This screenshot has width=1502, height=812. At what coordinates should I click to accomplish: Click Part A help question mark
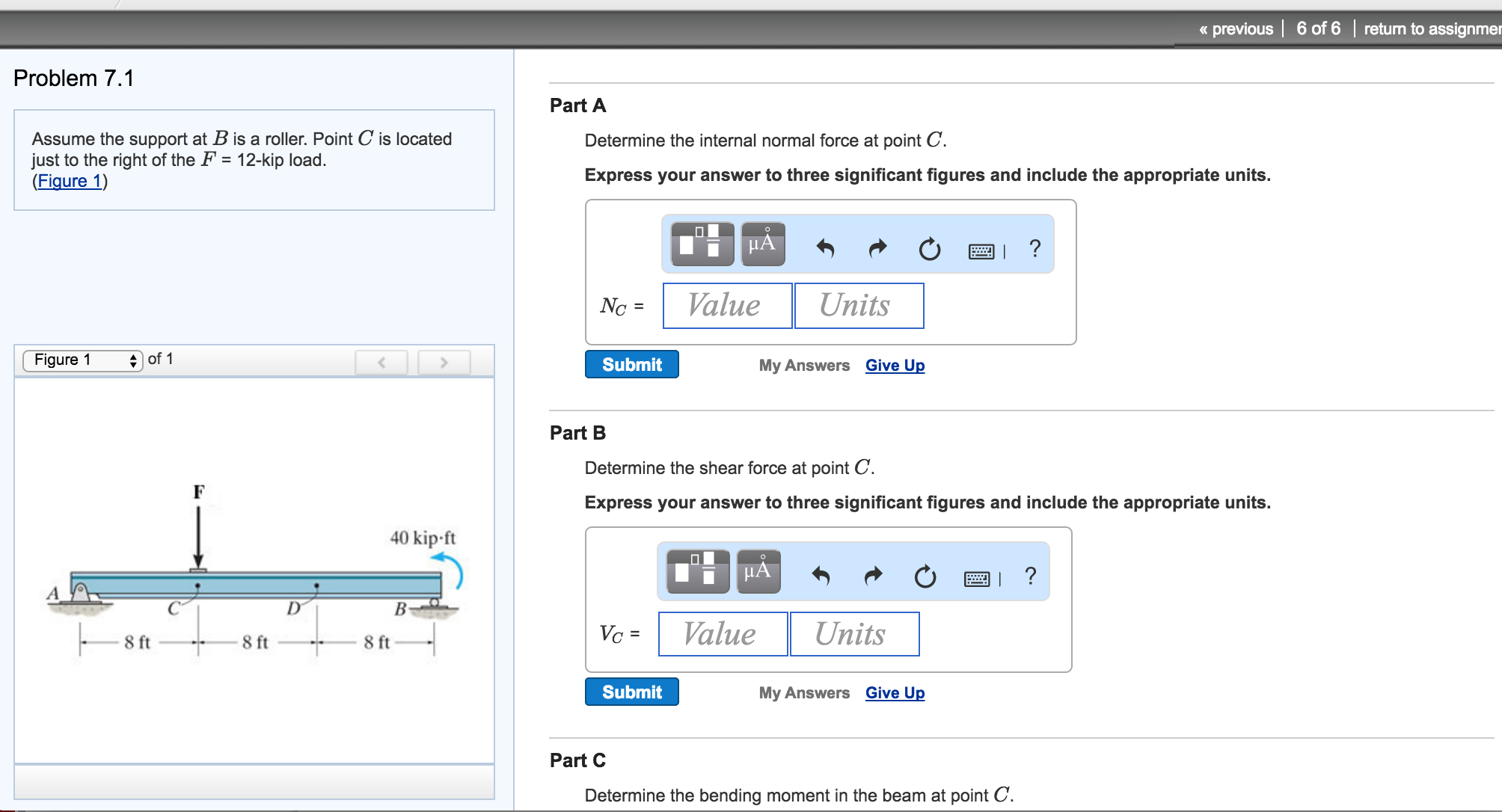click(x=1034, y=248)
